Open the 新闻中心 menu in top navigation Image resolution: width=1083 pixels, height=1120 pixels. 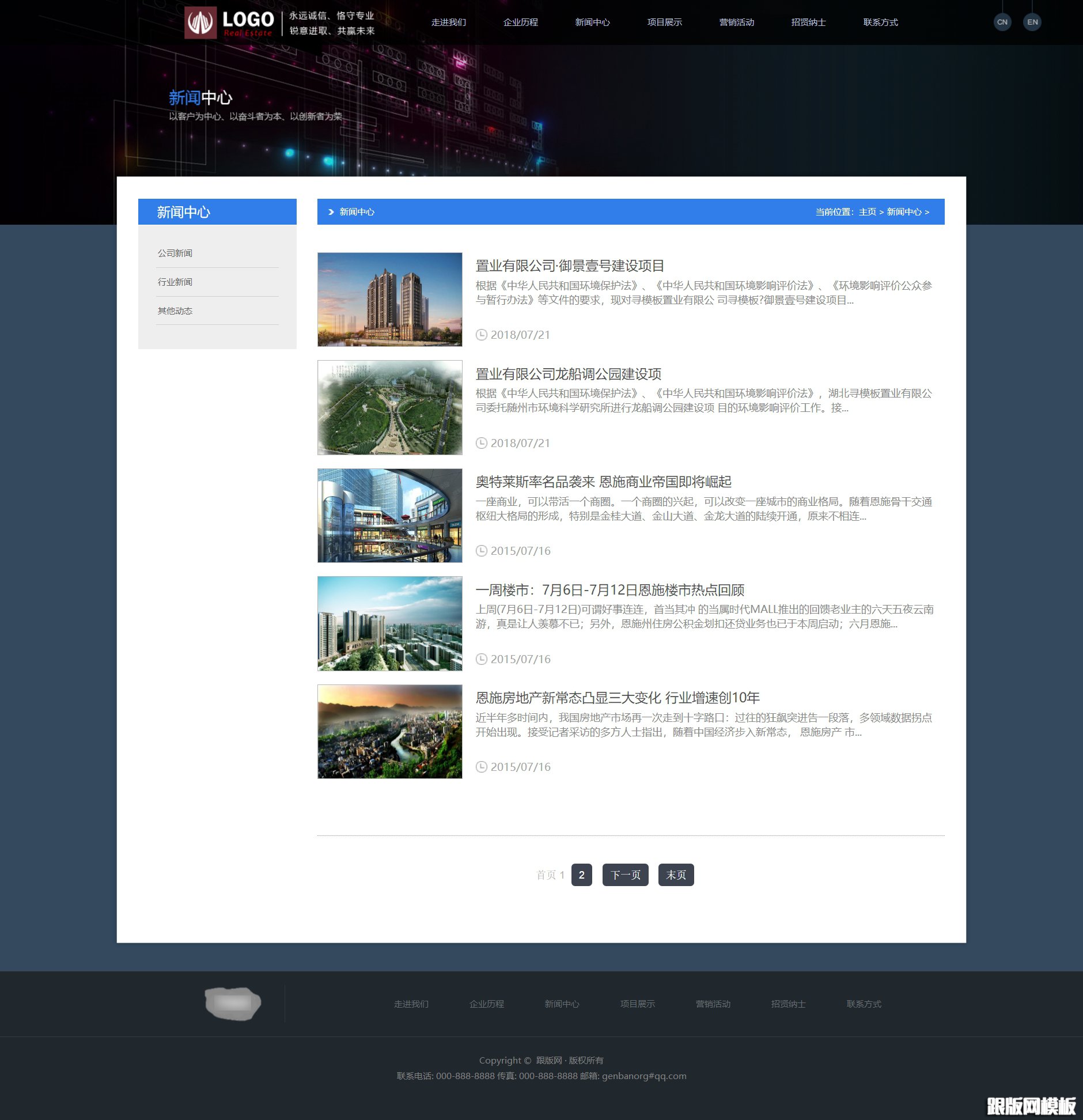(x=593, y=22)
